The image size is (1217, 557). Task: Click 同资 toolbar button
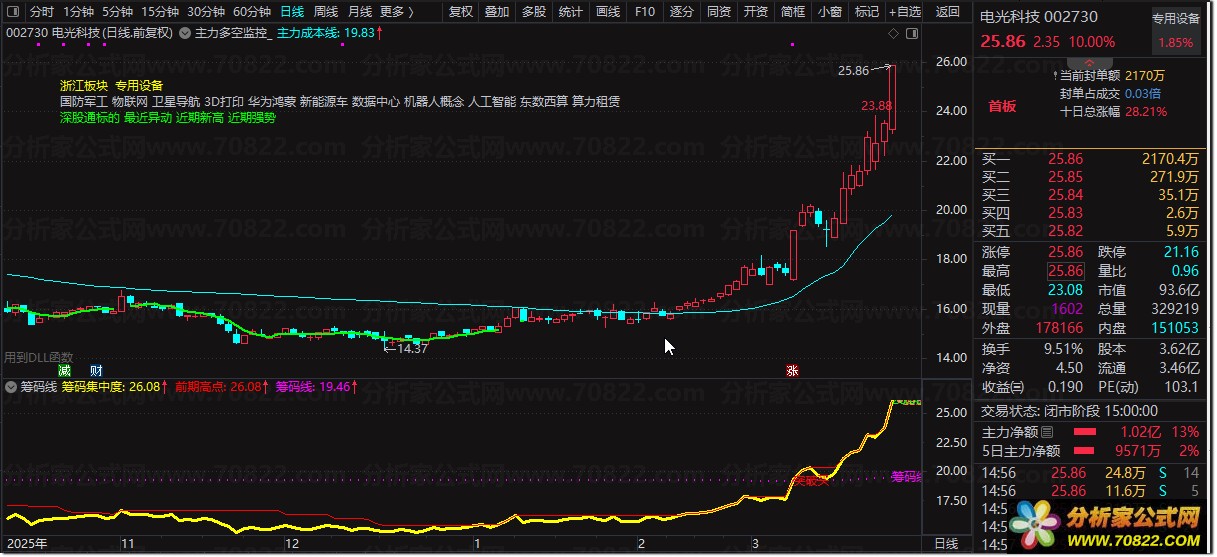pyautogui.click(x=718, y=12)
